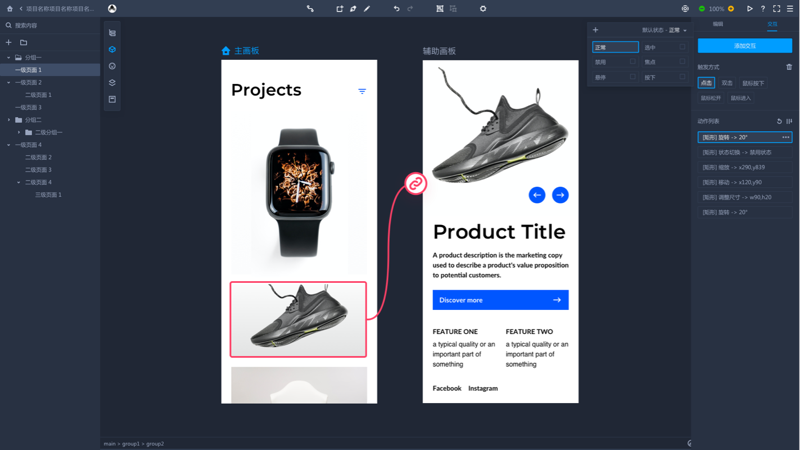The width and height of the screenshot is (800, 450).
Task: Check the 禁用 state checkbox
Action: click(632, 62)
